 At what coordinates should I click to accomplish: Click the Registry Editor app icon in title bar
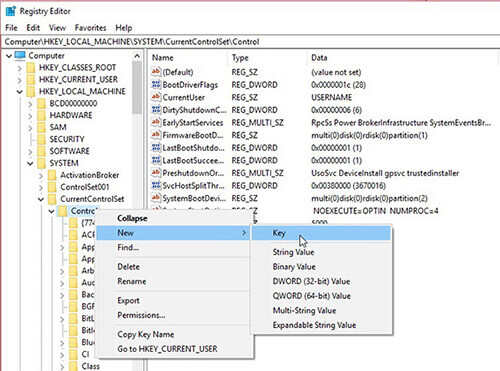click(11, 11)
